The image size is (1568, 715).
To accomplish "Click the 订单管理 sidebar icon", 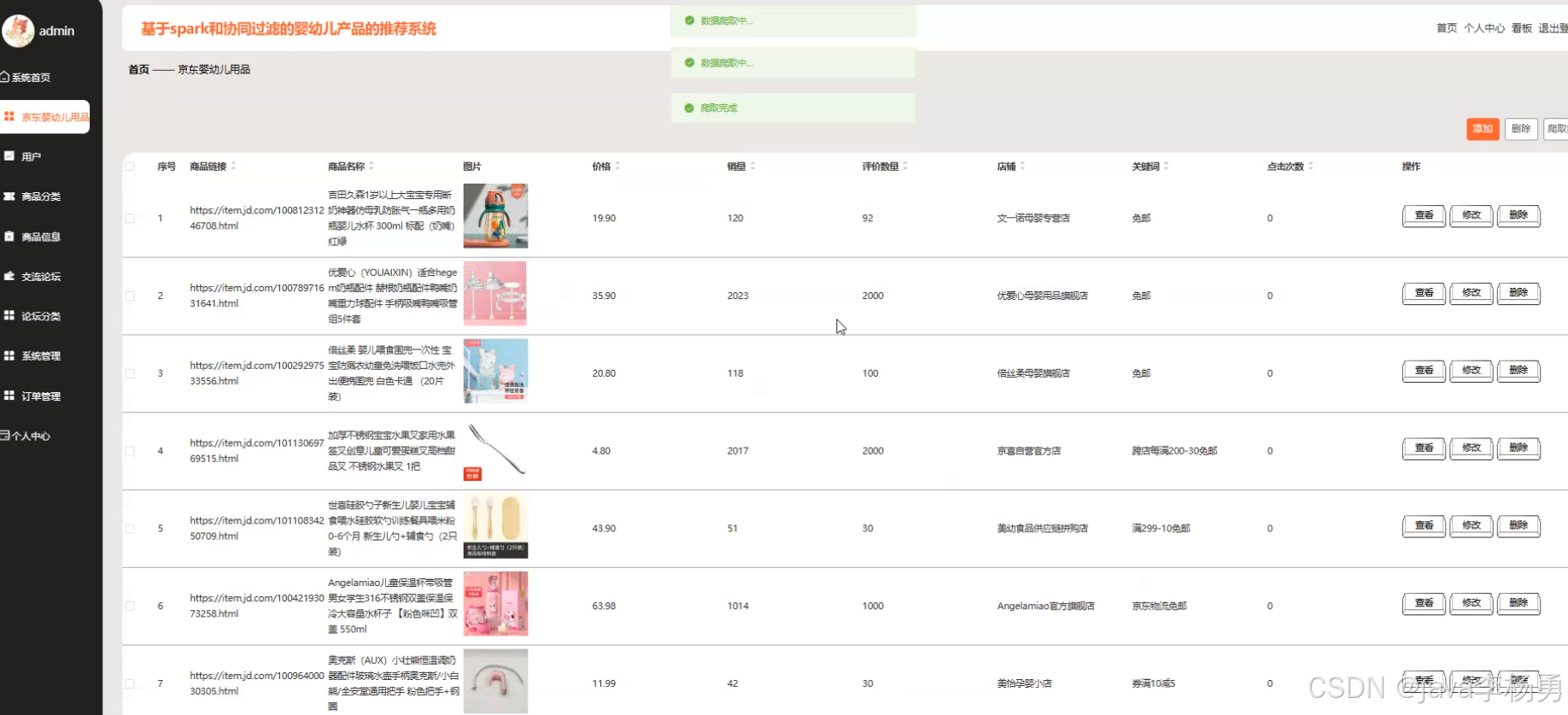I will coord(9,395).
